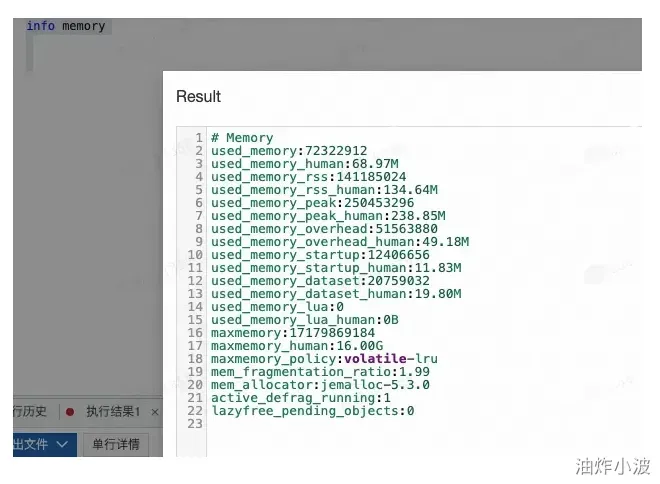Click the 单行详情 button

pyautogui.click(x=116, y=444)
